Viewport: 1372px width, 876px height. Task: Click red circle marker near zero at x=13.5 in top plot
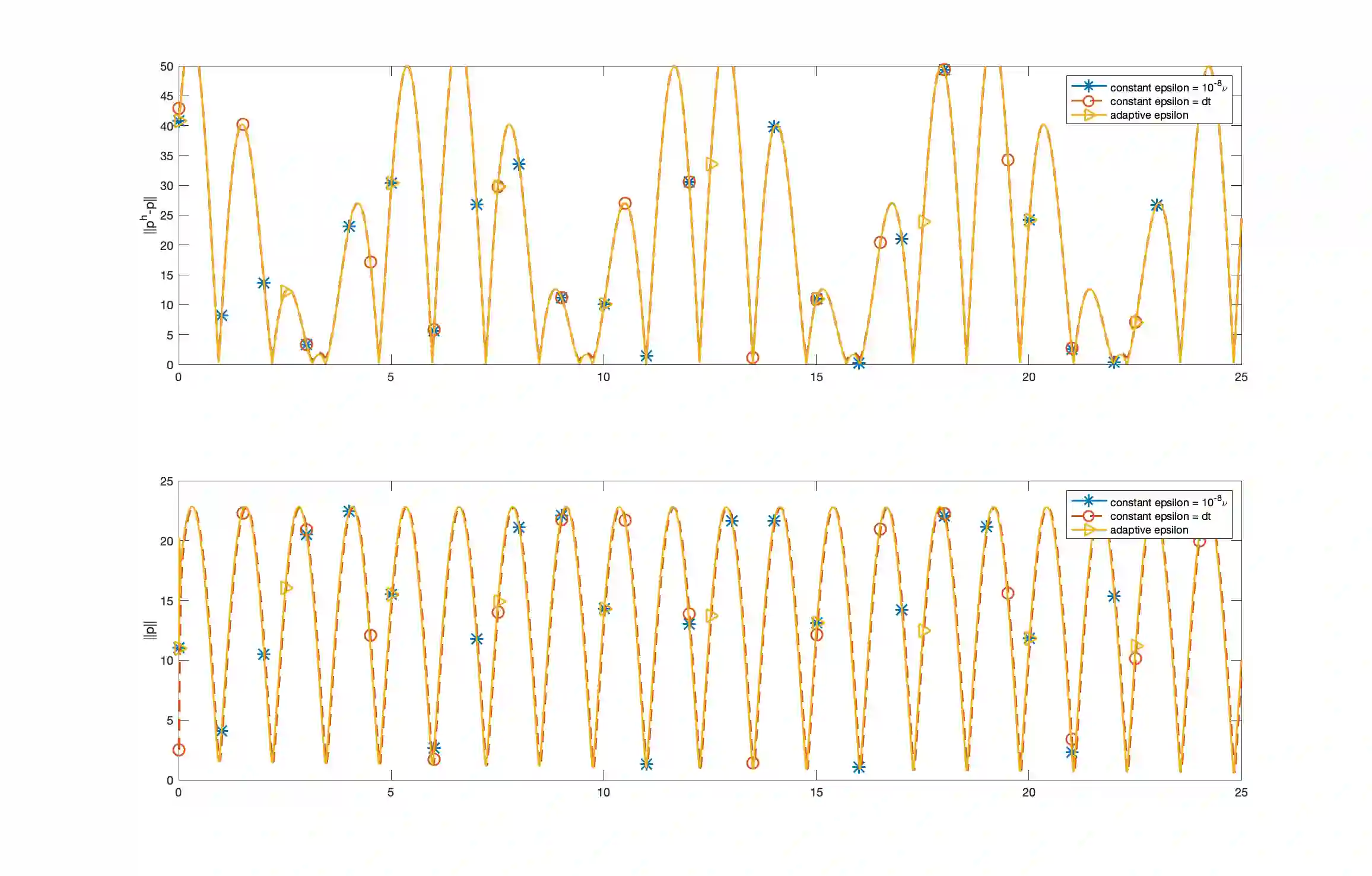pos(752,357)
